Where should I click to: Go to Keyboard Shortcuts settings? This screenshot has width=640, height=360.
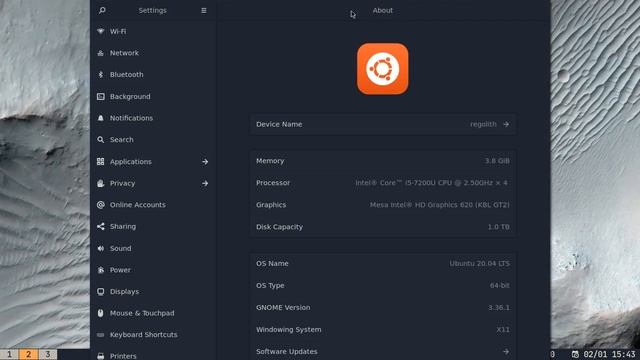tap(153, 335)
